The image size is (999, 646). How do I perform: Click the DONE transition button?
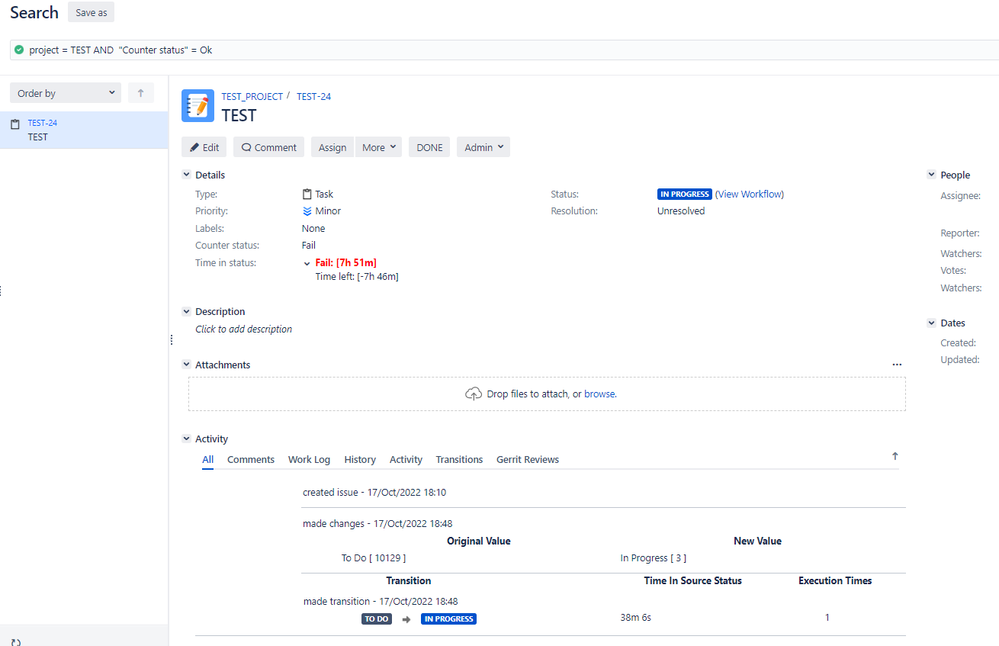click(x=429, y=147)
